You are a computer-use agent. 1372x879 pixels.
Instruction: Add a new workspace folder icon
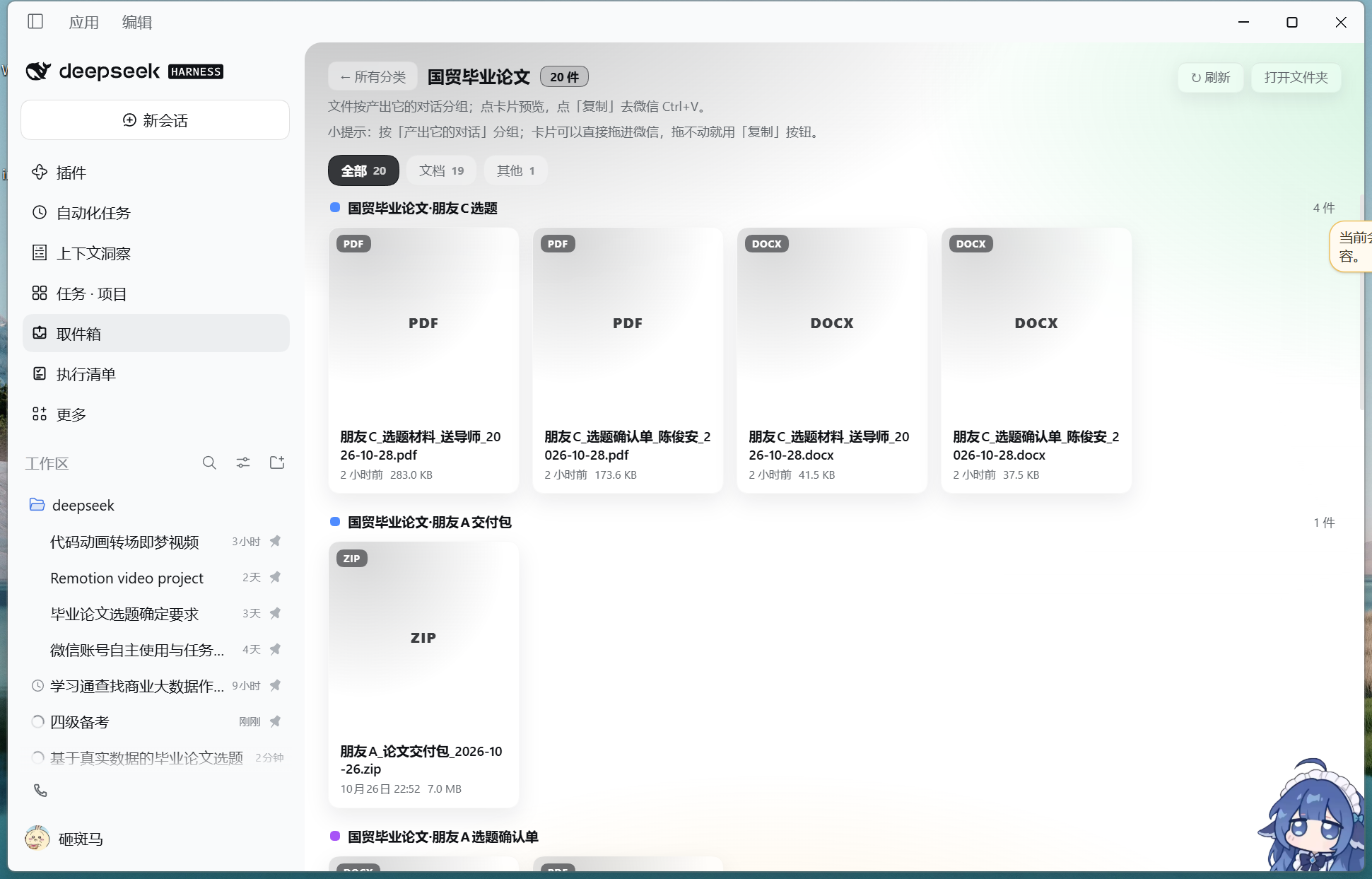tap(277, 463)
